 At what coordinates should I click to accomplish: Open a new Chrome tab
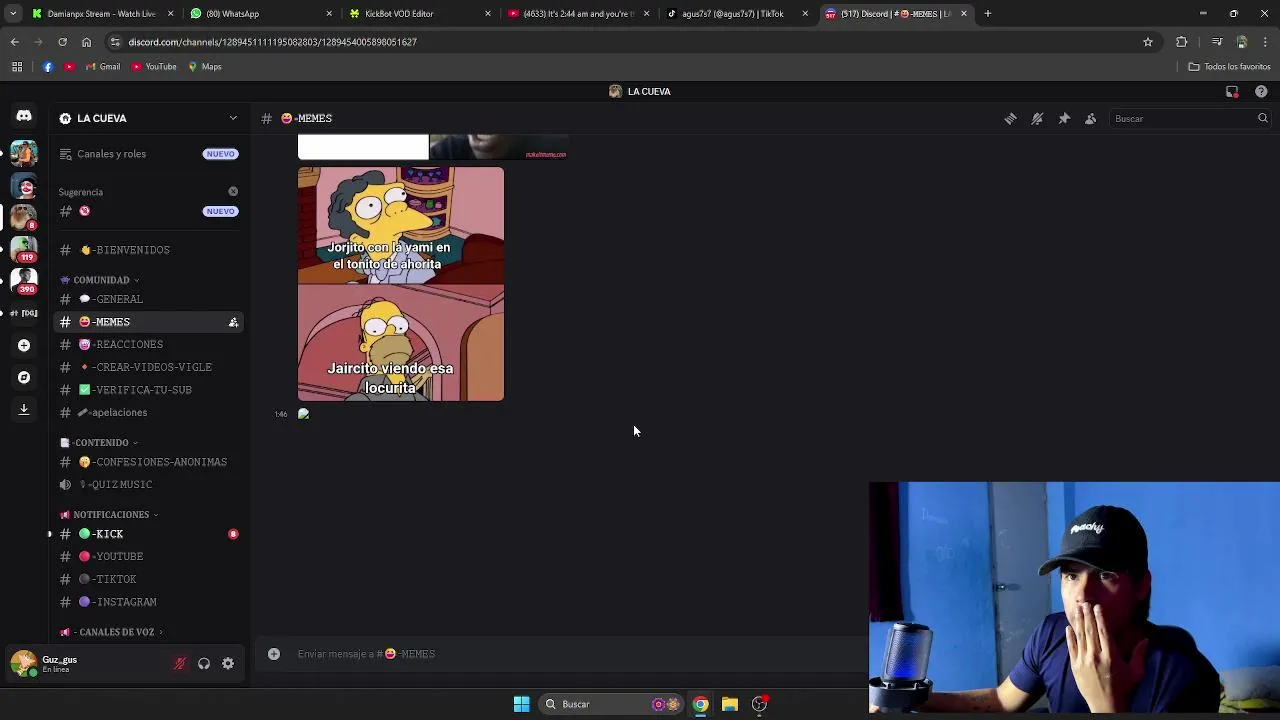(x=987, y=14)
